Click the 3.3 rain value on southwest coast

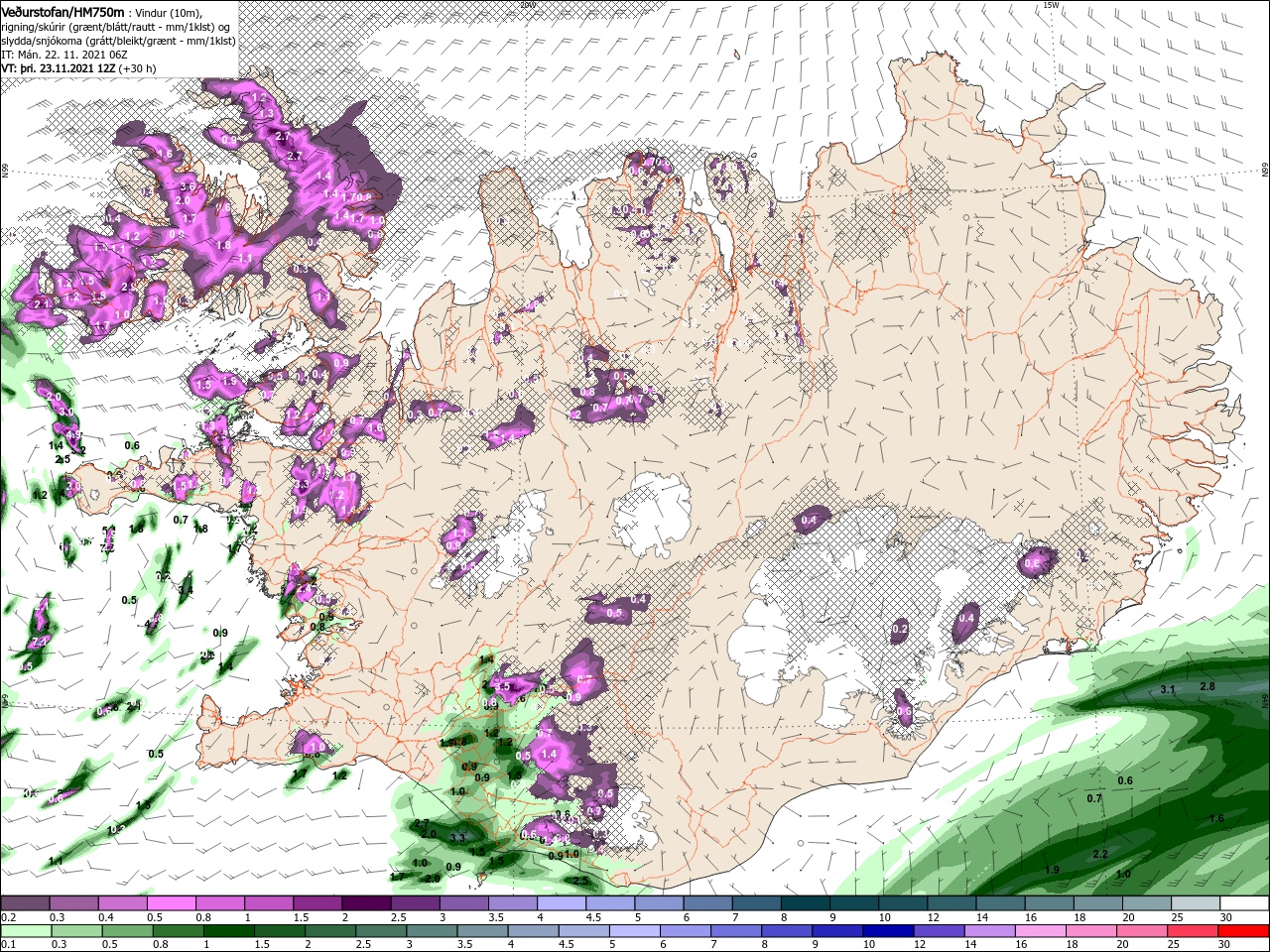click(x=457, y=838)
